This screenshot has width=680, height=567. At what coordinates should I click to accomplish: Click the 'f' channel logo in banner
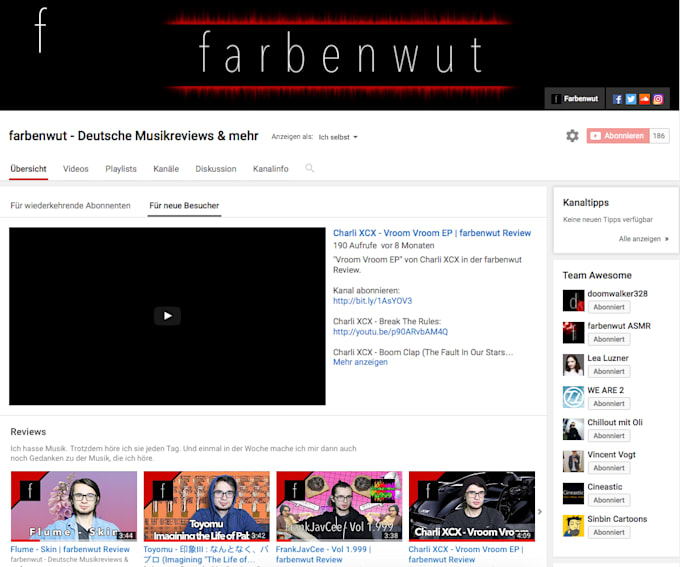click(40, 30)
